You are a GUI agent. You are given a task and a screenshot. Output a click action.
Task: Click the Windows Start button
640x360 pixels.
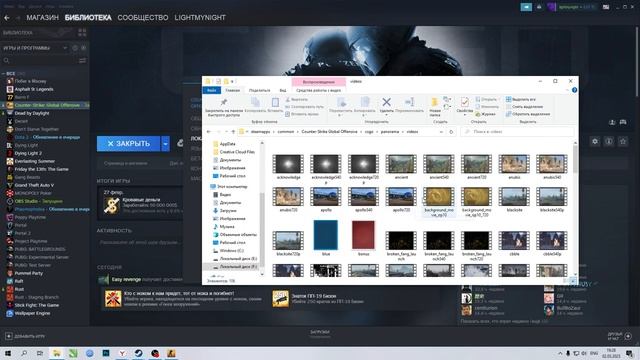click(x=7, y=353)
